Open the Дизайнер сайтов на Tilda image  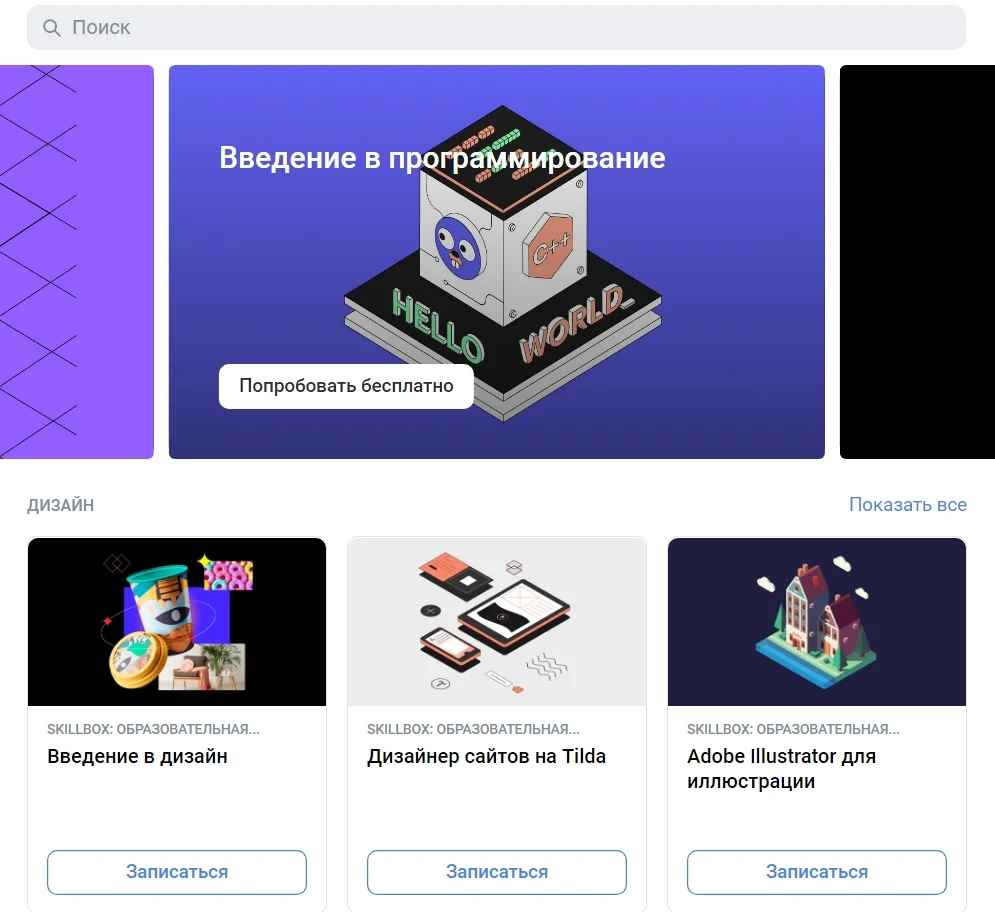click(497, 621)
